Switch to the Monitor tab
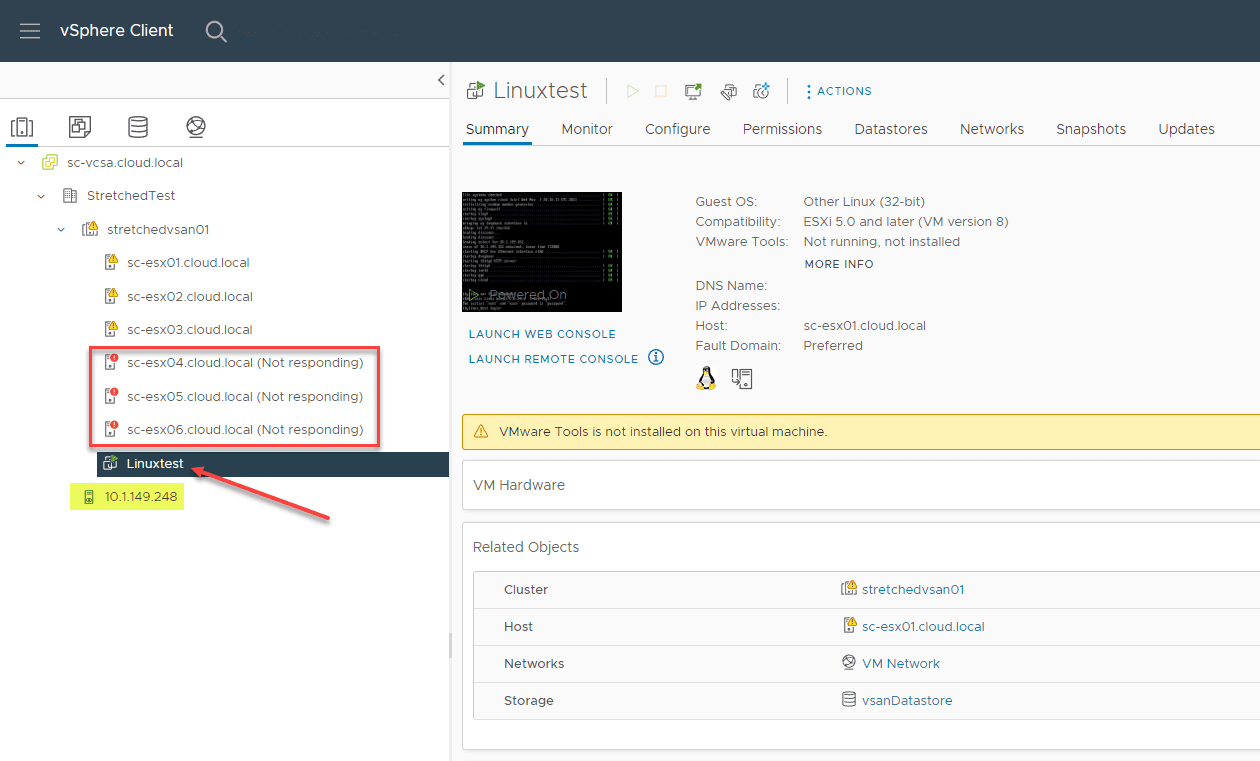The height and width of the screenshot is (761, 1260). click(587, 129)
